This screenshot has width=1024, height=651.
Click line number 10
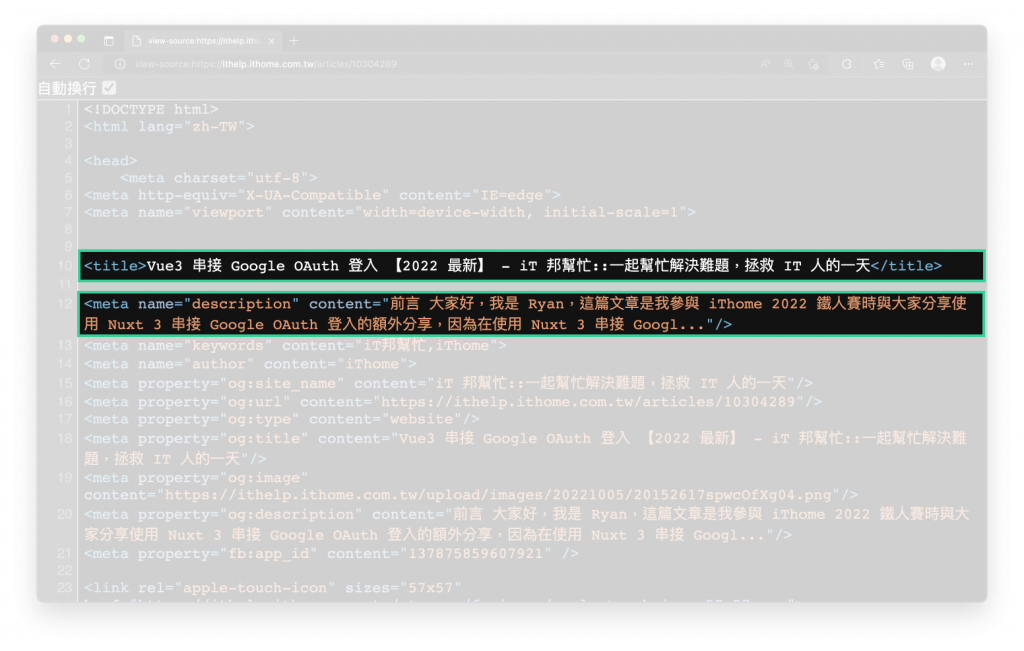tap(65, 266)
